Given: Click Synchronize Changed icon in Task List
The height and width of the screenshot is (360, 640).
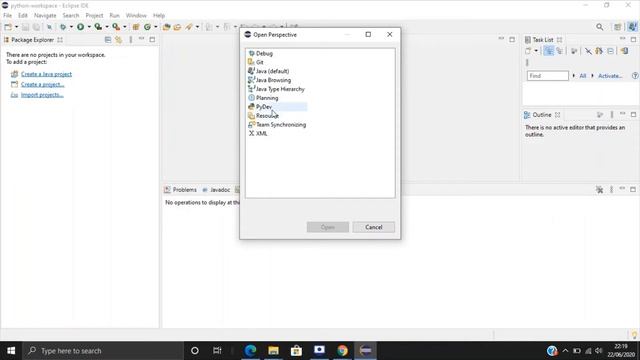Looking at the screenshot, I should (x=599, y=51).
